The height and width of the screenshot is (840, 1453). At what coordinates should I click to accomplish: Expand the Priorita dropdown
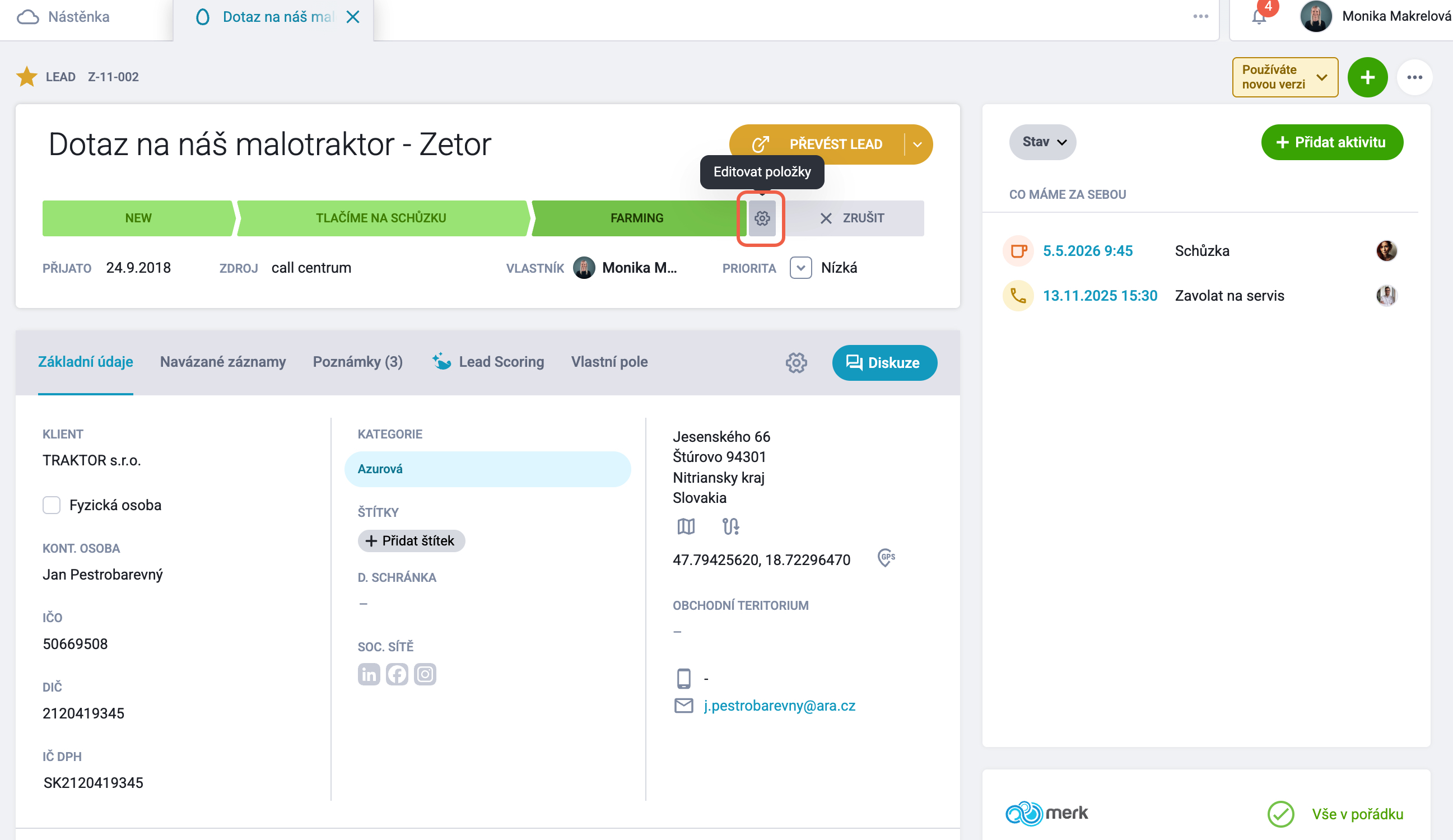(801, 268)
